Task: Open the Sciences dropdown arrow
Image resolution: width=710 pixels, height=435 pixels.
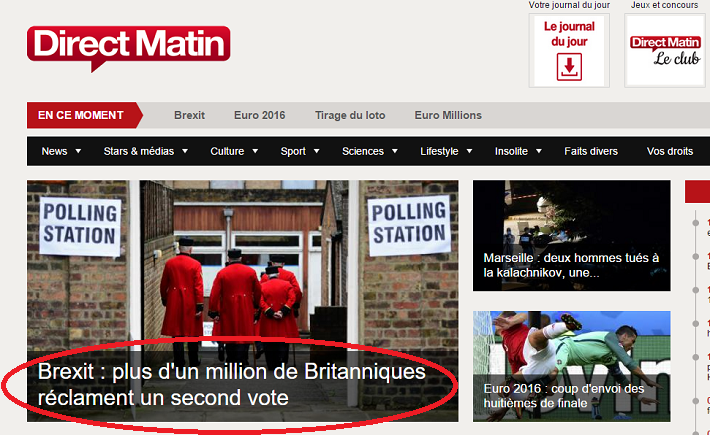Action: pyautogui.click(x=394, y=151)
